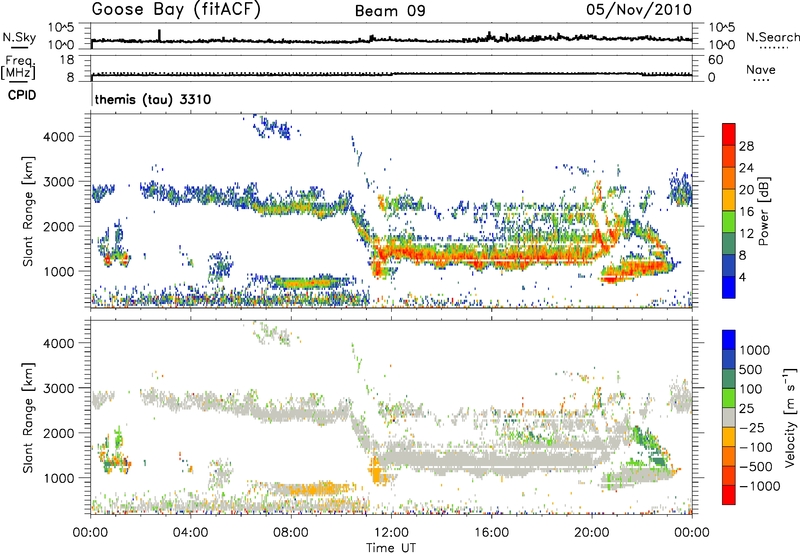Click the 'N.Sky' legend label
800x554 pixels.
point(19,37)
